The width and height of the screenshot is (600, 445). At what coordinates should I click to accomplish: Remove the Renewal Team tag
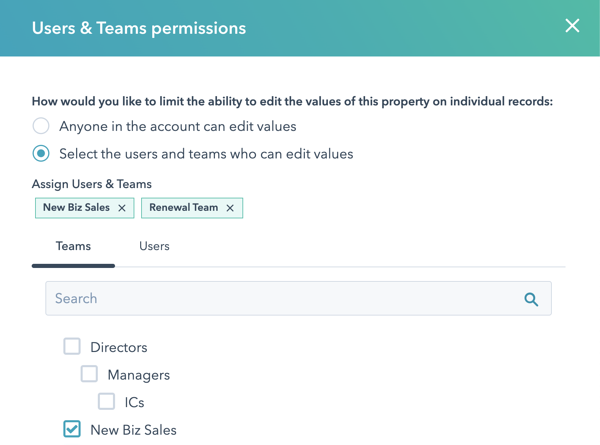230,208
